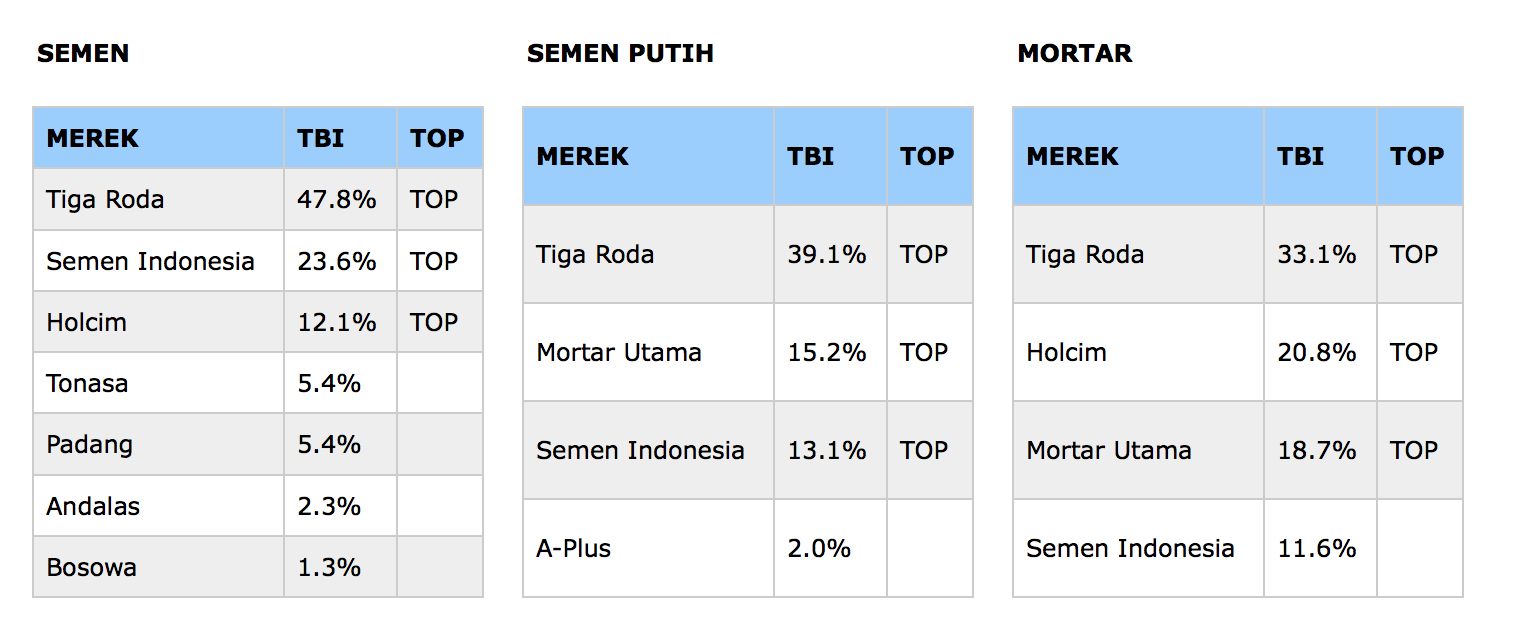Select the 23.6% percentage cell
The image size is (1514, 636).
coord(337,262)
